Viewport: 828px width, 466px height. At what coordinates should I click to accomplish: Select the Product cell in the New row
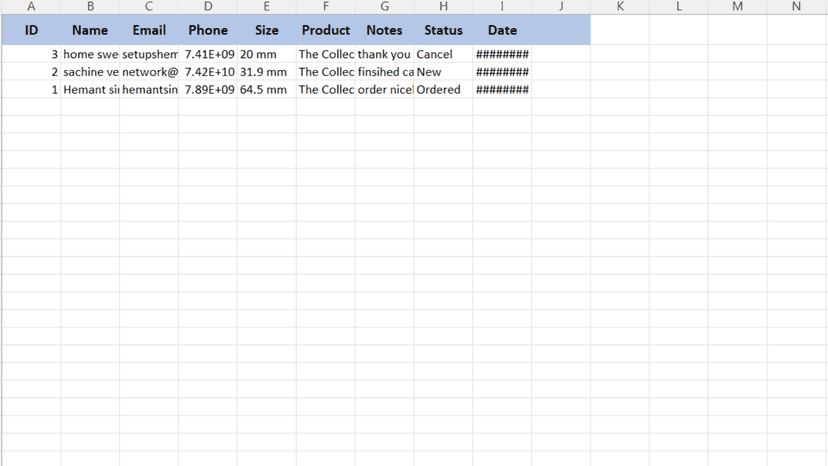326,72
